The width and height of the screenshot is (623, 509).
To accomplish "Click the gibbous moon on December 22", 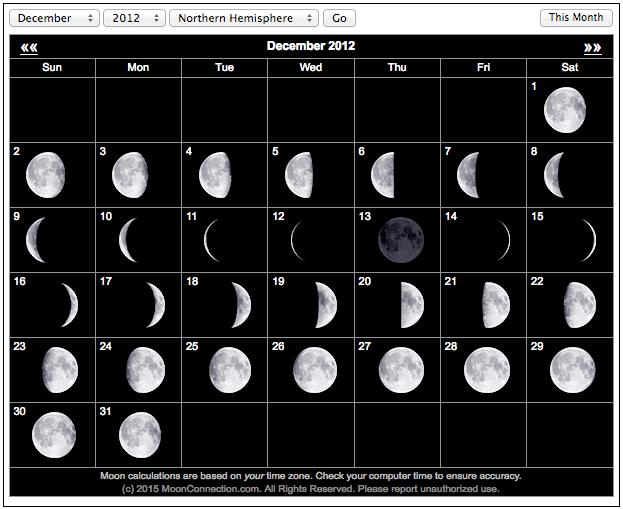I will [x=580, y=305].
